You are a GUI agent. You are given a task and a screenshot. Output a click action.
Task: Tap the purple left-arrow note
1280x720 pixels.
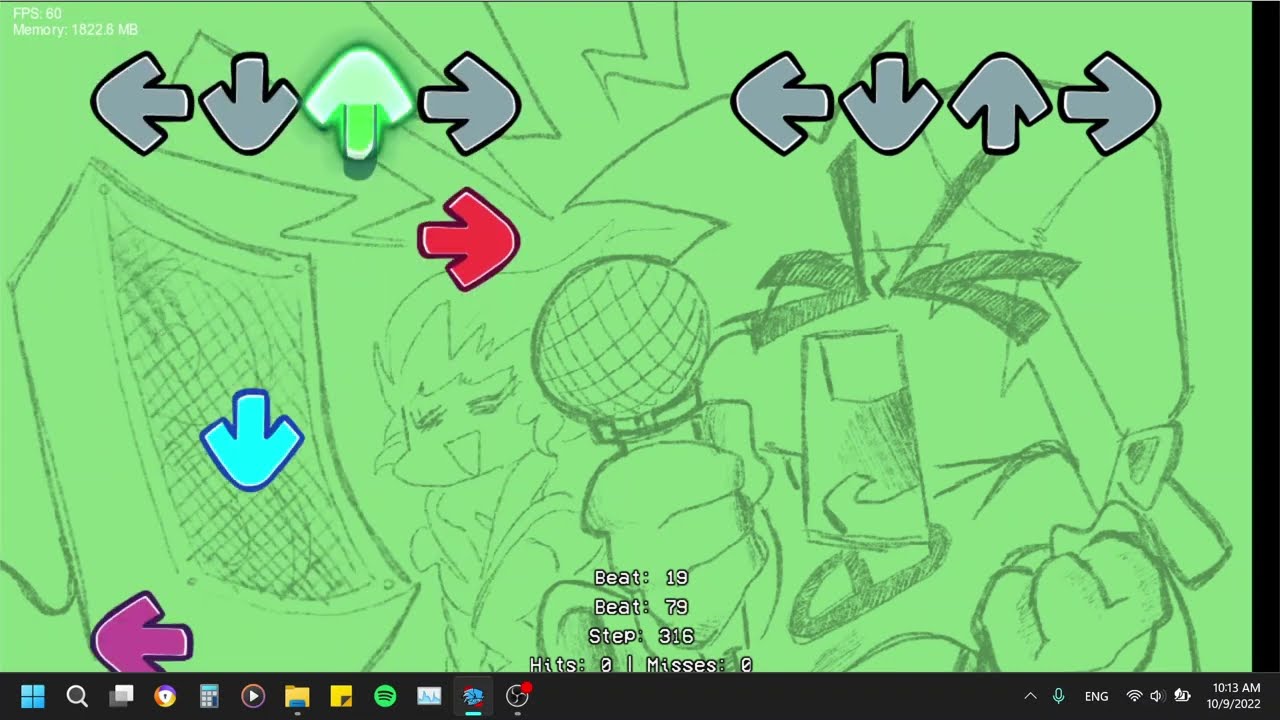coord(142,632)
